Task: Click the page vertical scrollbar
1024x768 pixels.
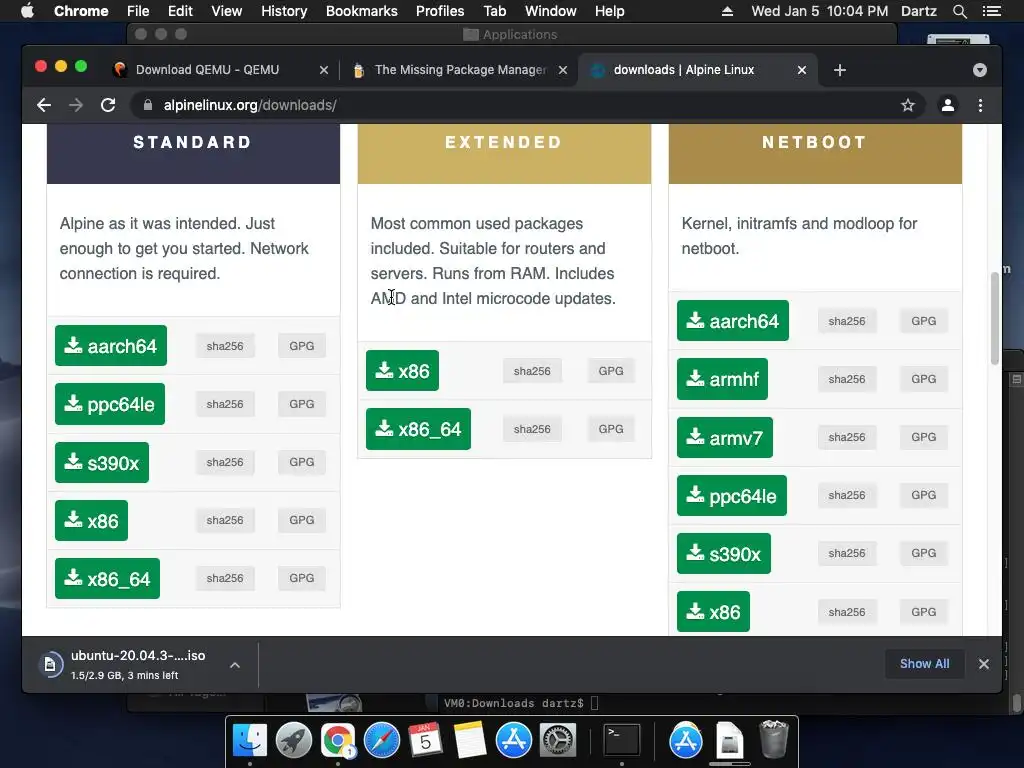Action: click(x=995, y=318)
